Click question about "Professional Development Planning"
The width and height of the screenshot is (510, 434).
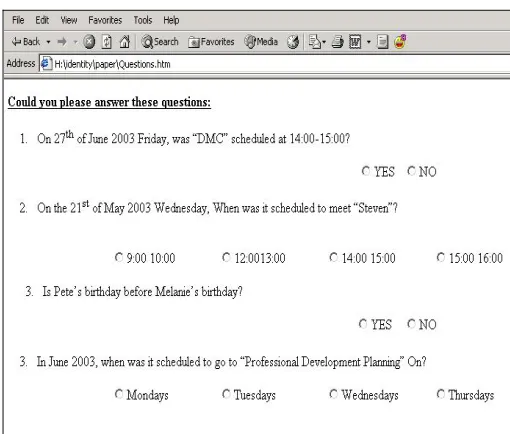[231, 362]
